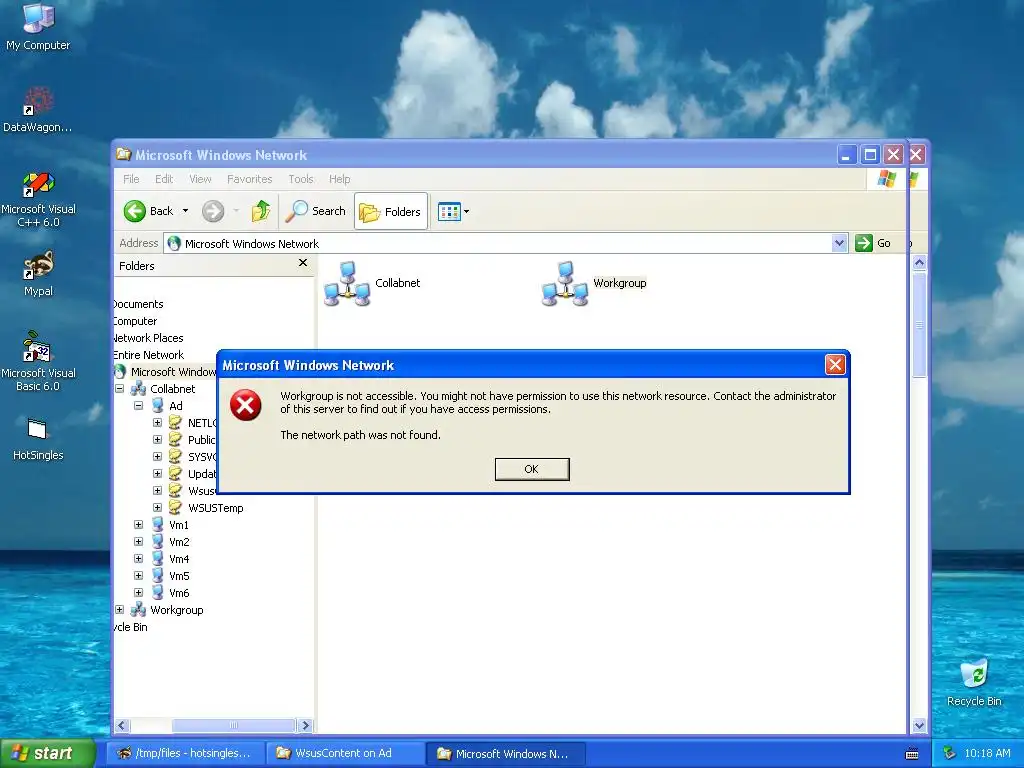
Task: Expand the Vm1 computer node
Action: (x=138, y=524)
